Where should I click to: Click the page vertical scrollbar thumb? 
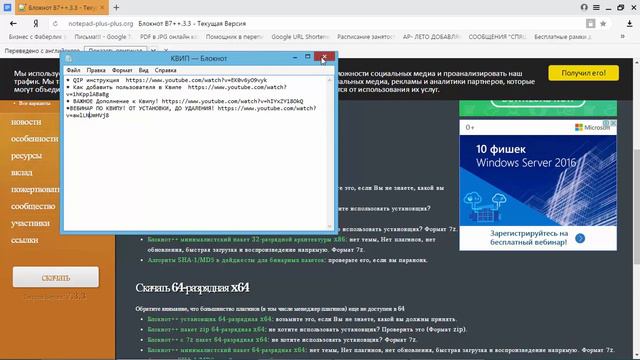click(636, 206)
